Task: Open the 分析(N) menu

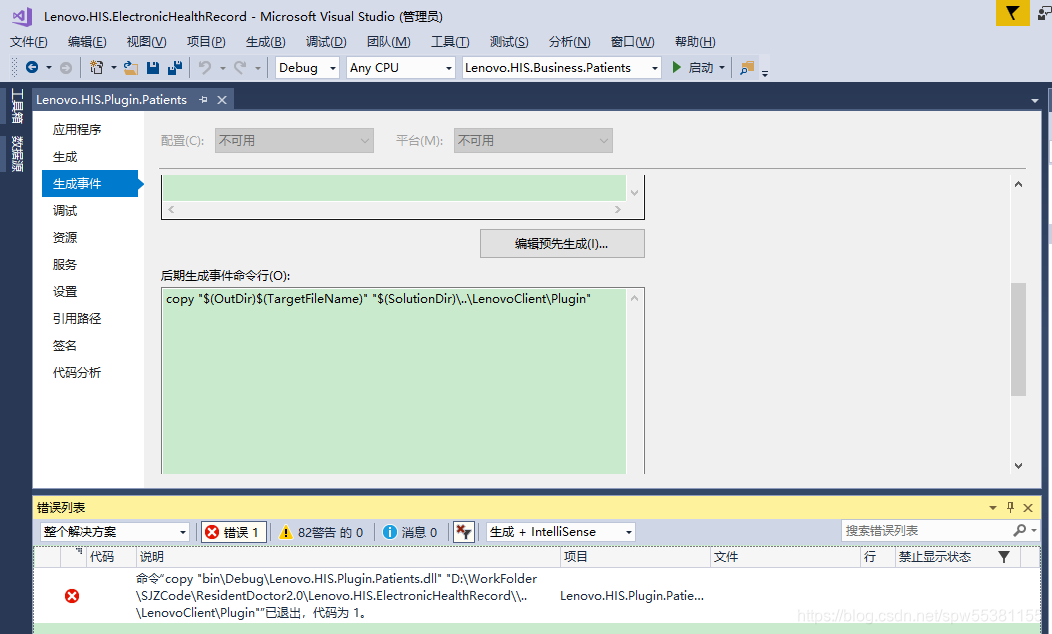Action: pyautogui.click(x=570, y=42)
